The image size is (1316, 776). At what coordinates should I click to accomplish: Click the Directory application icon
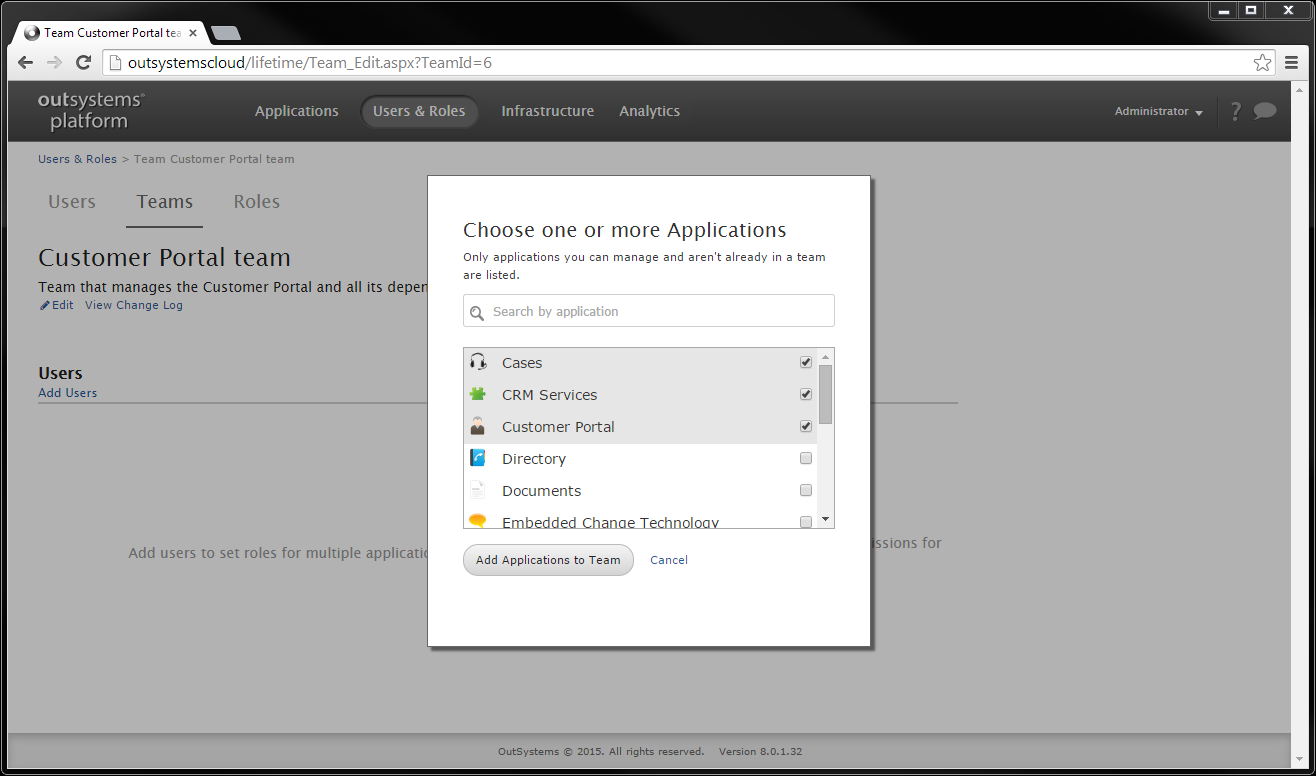point(478,458)
